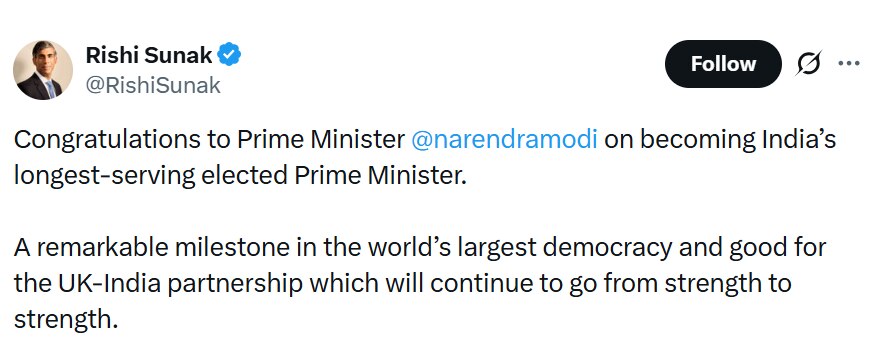Click the Rishi Sunak display name

(x=149, y=55)
